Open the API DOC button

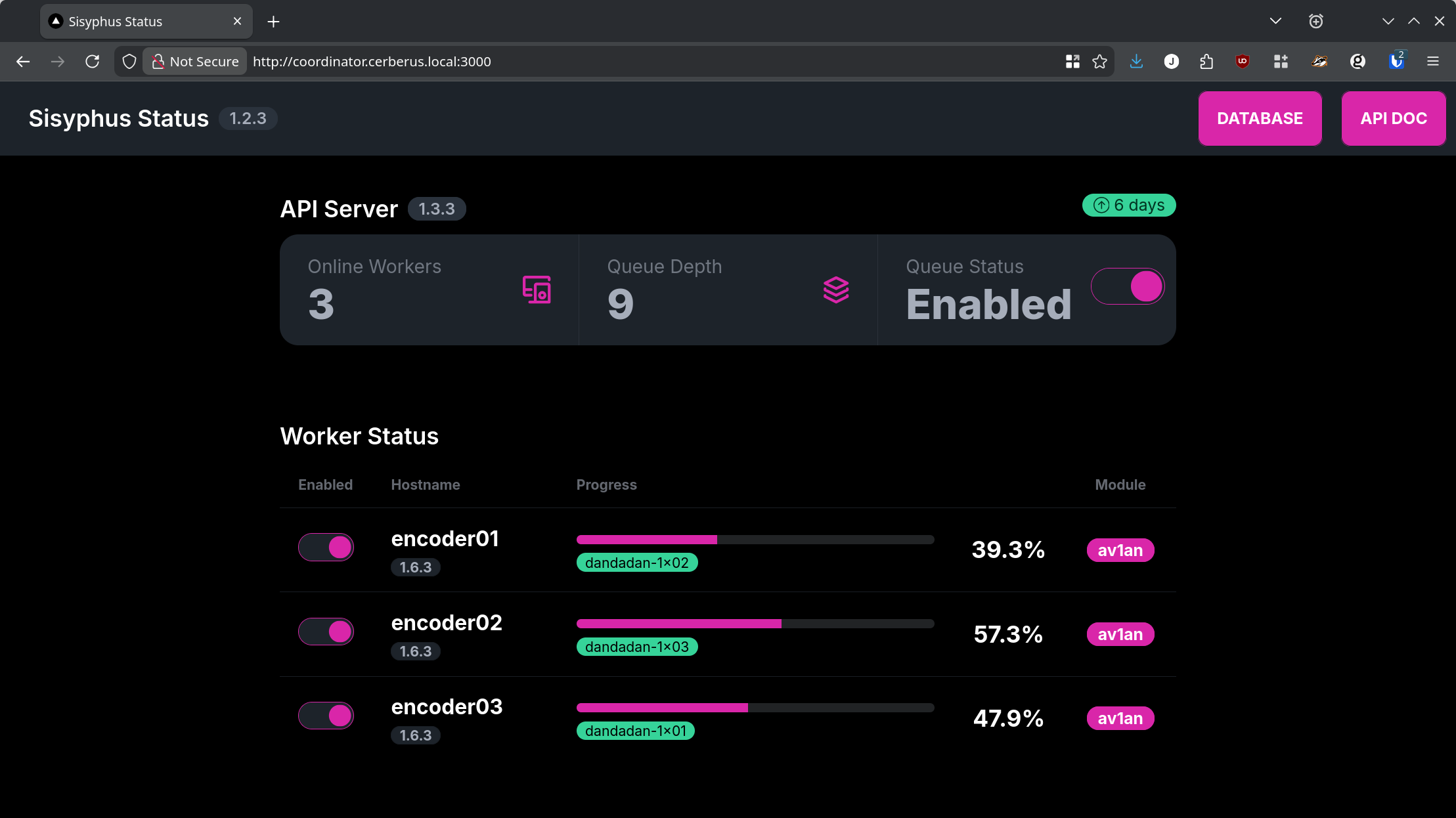pos(1393,118)
